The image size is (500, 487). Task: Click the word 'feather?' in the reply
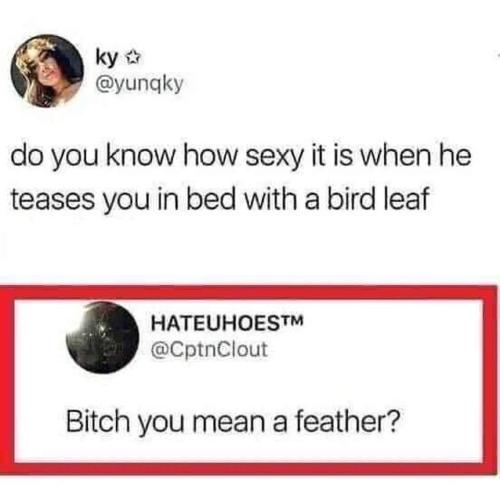coord(347,420)
